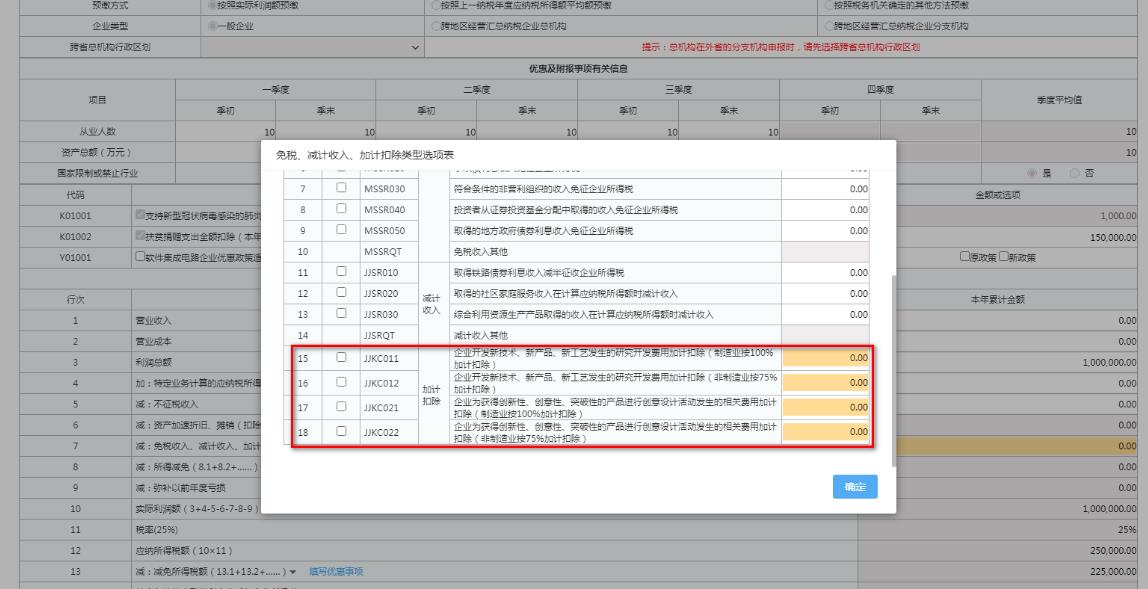Screen dimensions: 1148x589
Task: Check the JJSR030 checkbox
Action: [342, 314]
